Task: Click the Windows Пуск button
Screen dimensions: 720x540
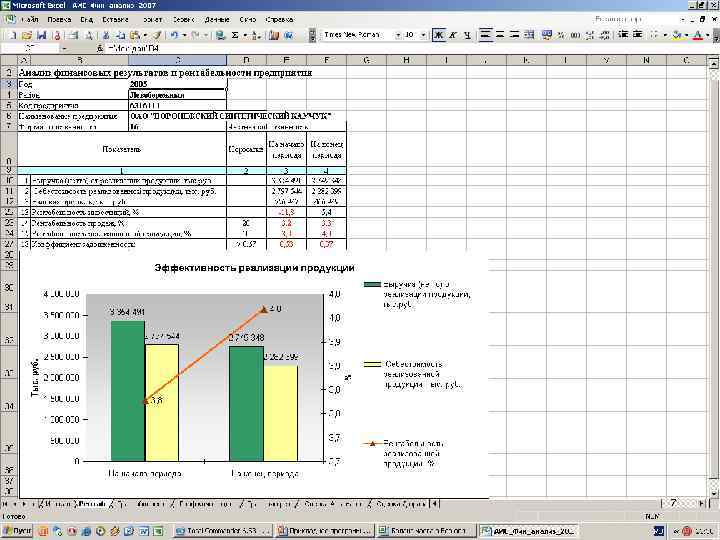Action: pyautogui.click(x=17, y=531)
